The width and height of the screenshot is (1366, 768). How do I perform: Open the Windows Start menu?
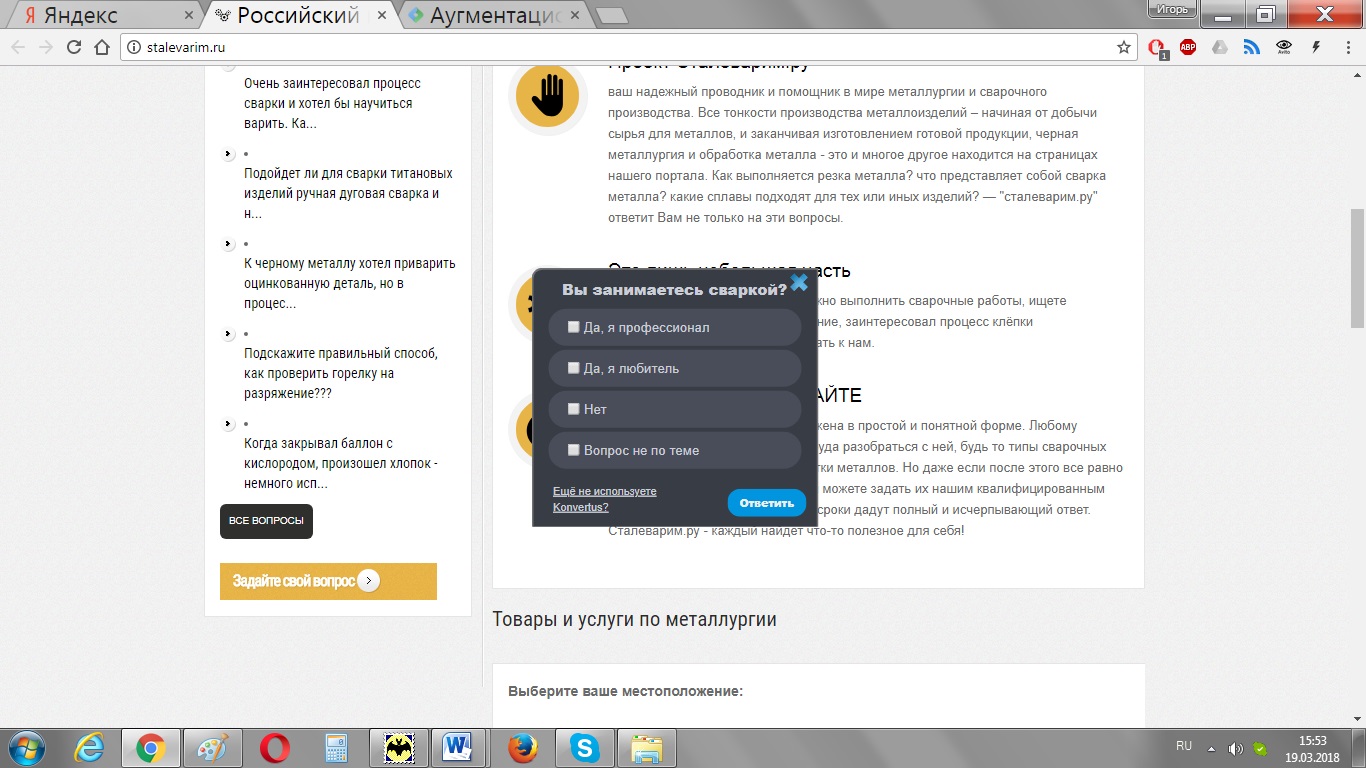click(x=26, y=747)
